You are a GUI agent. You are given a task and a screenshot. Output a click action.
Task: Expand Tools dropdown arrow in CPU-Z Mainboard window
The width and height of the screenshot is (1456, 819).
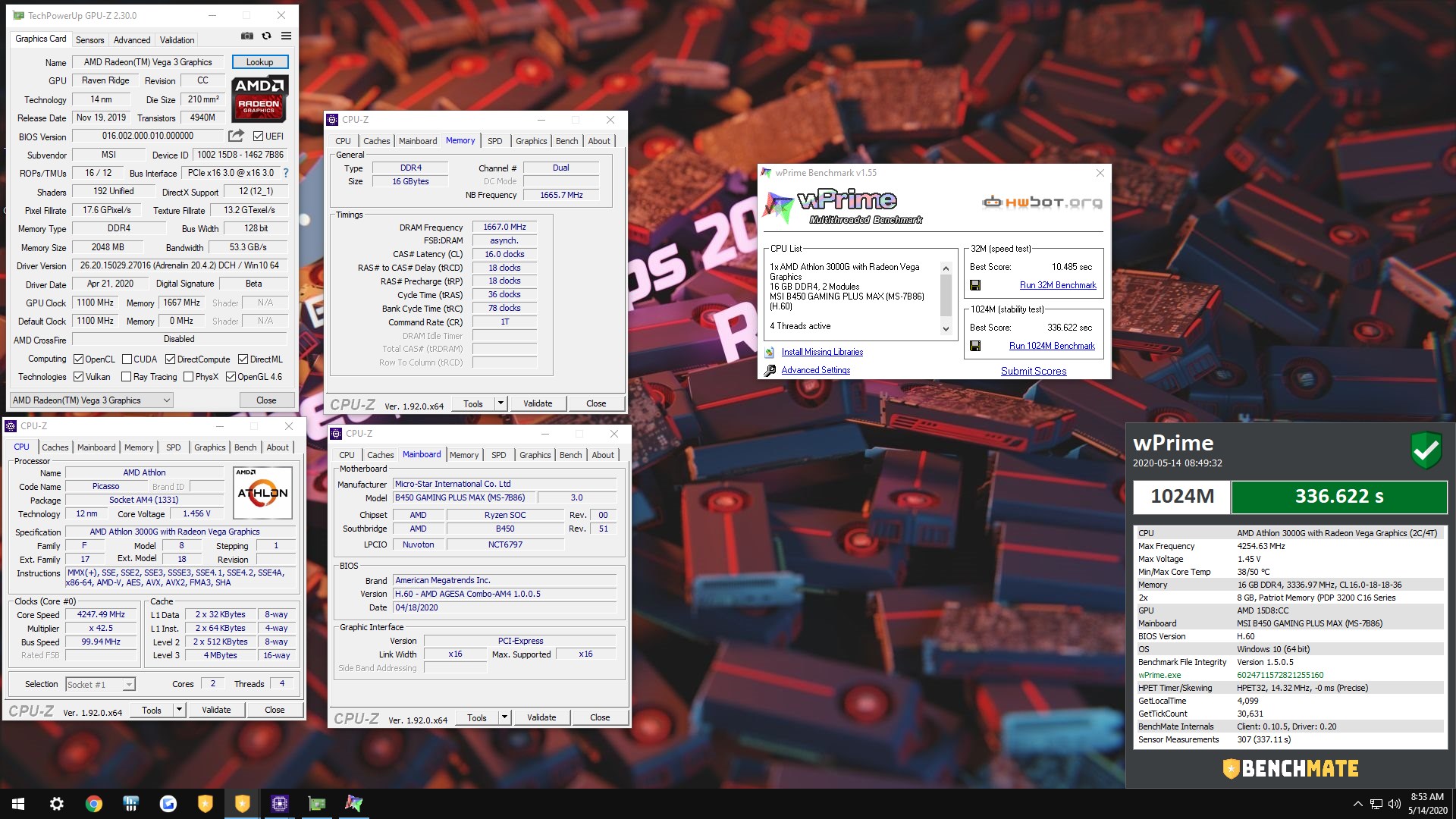tap(504, 717)
